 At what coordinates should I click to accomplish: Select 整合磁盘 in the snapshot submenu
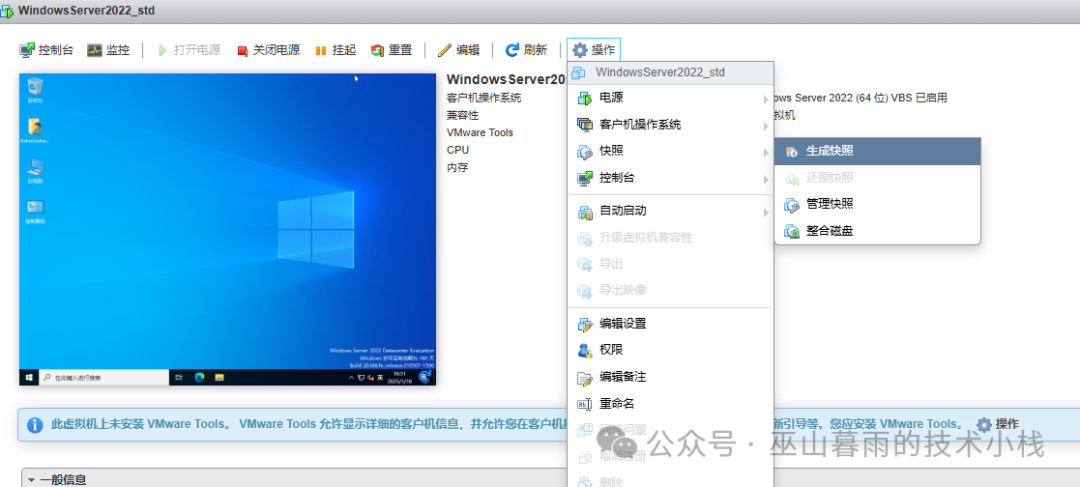830,231
